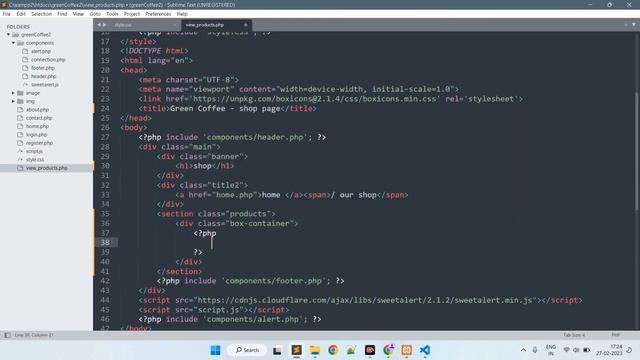Open the clock and date panel

pos(609,350)
